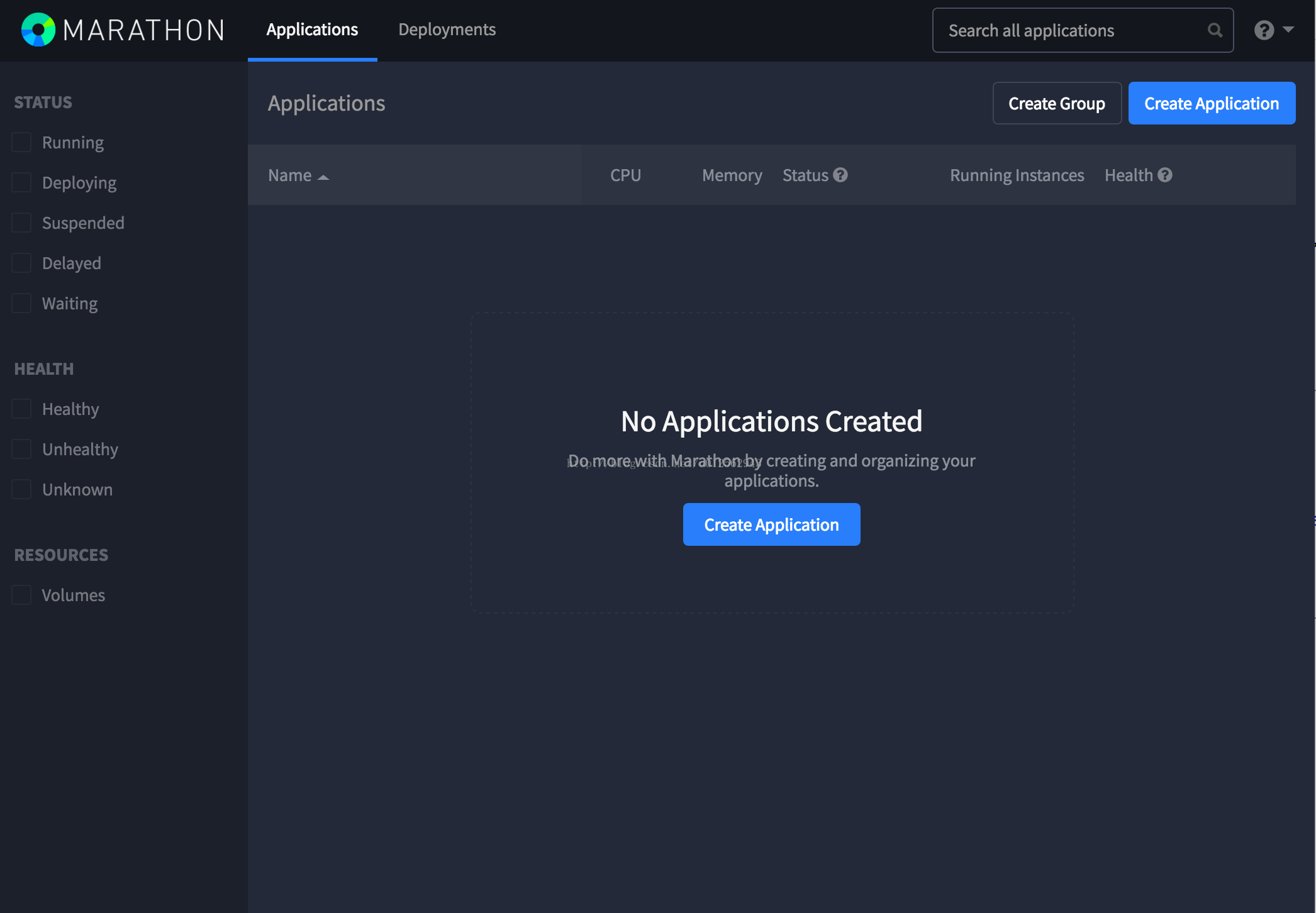1316x913 pixels.
Task: Click the Applications page heading
Action: pyautogui.click(x=326, y=103)
